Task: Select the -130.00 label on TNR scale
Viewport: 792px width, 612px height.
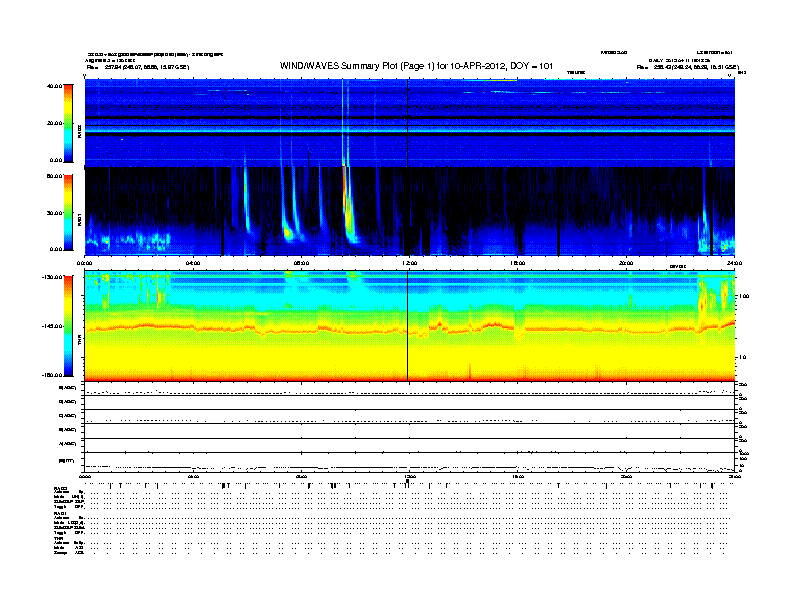Action: coord(53,277)
